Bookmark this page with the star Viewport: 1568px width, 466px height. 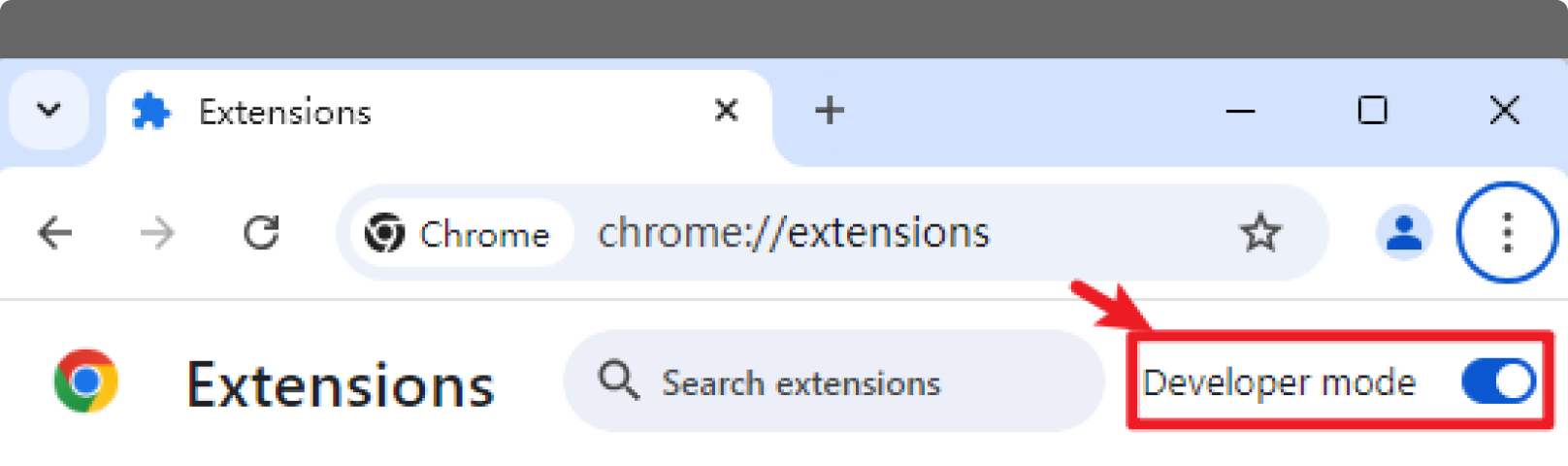click(1260, 234)
